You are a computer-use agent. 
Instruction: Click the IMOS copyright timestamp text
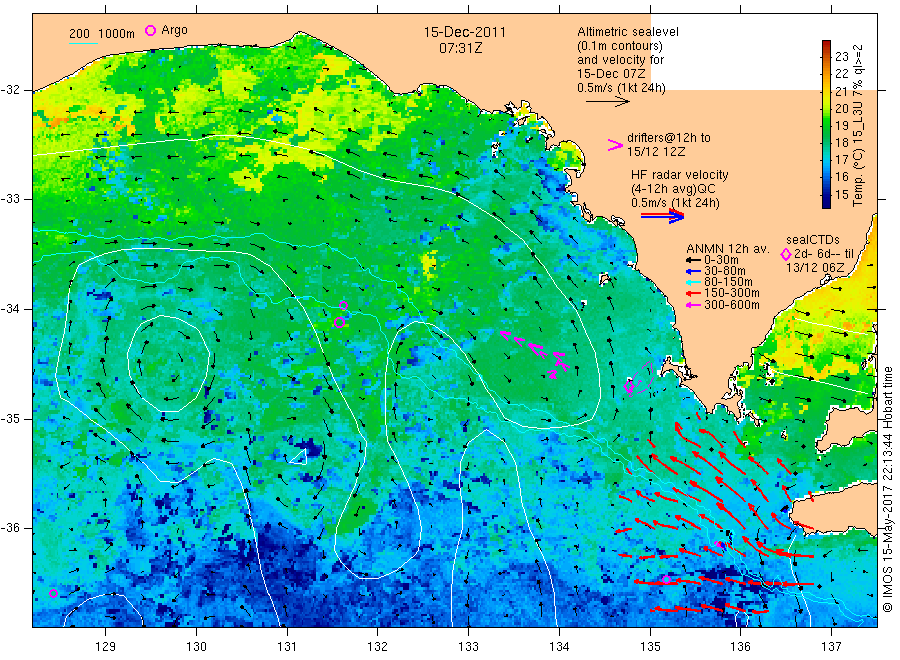pyautogui.click(x=887, y=489)
